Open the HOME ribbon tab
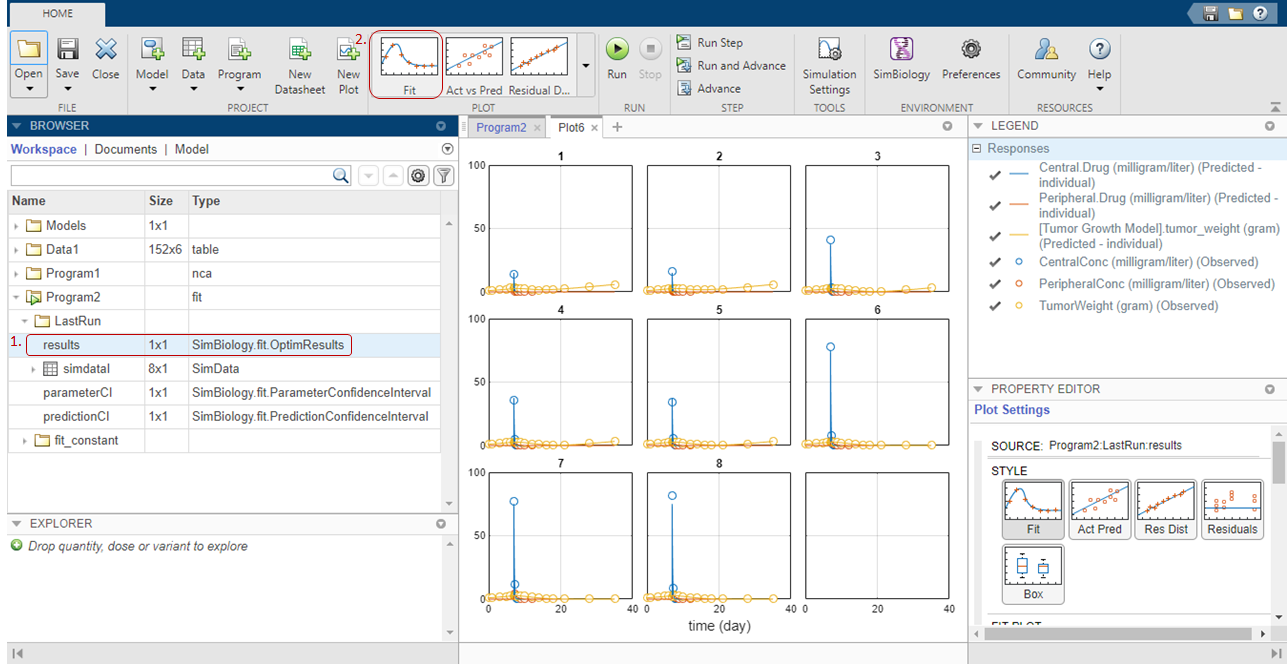1287x664 pixels. (x=58, y=15)
